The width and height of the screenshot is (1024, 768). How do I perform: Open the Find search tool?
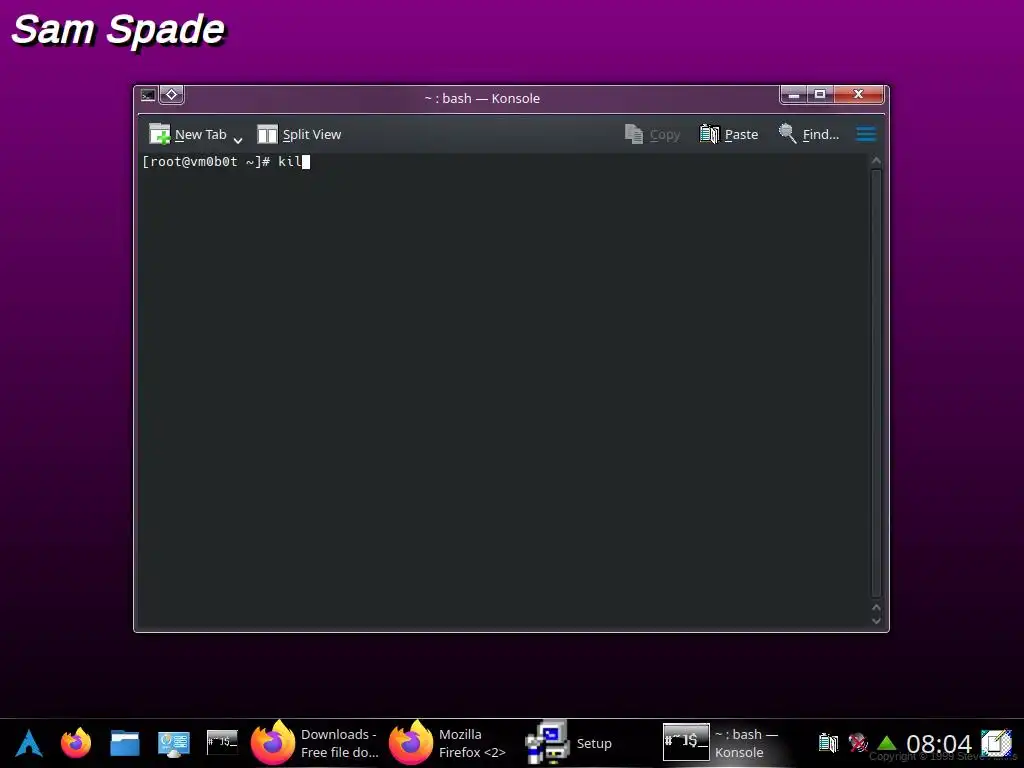pyautogui.click(x=808, y=135)
